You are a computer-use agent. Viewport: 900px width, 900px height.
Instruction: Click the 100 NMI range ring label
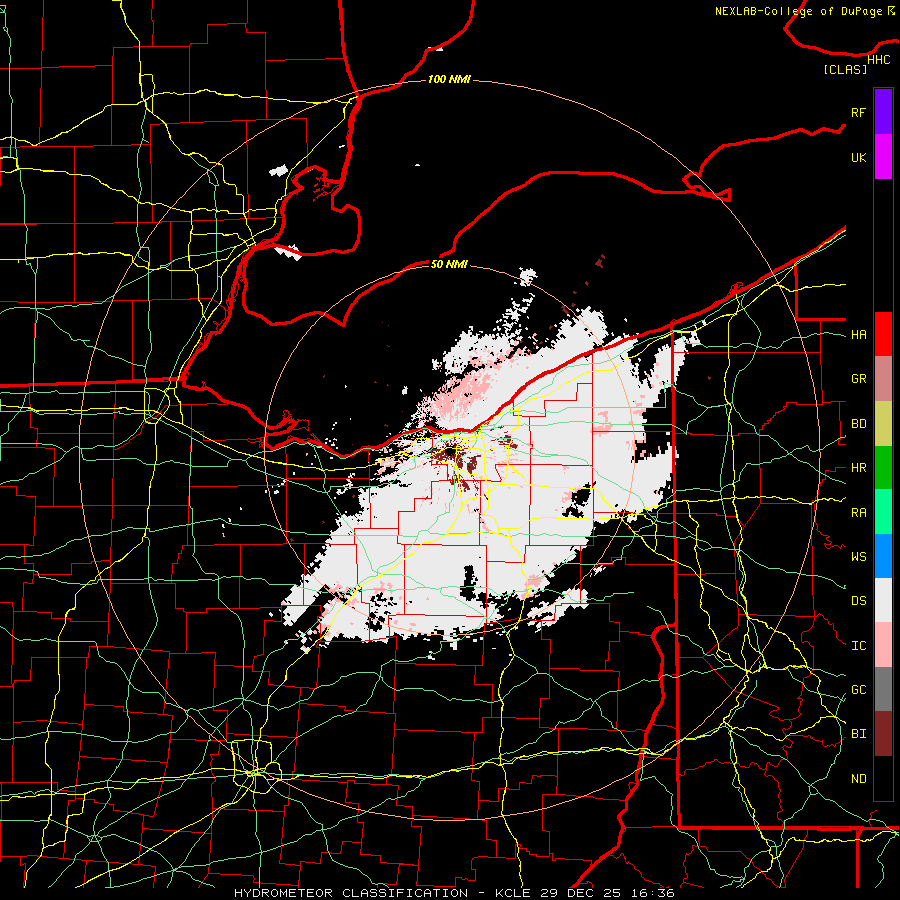449,79
